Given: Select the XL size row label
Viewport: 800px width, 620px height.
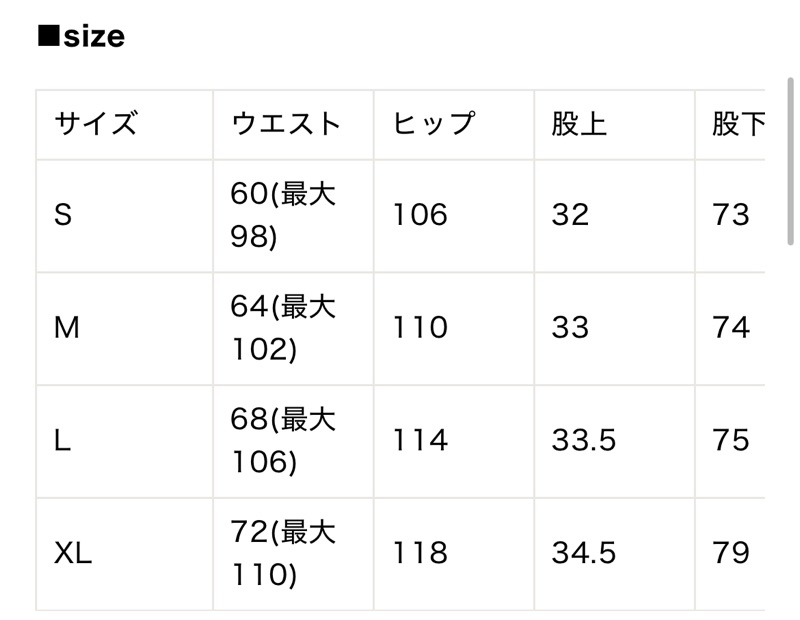Looking at the screenshot, I should tap(73, 554).
